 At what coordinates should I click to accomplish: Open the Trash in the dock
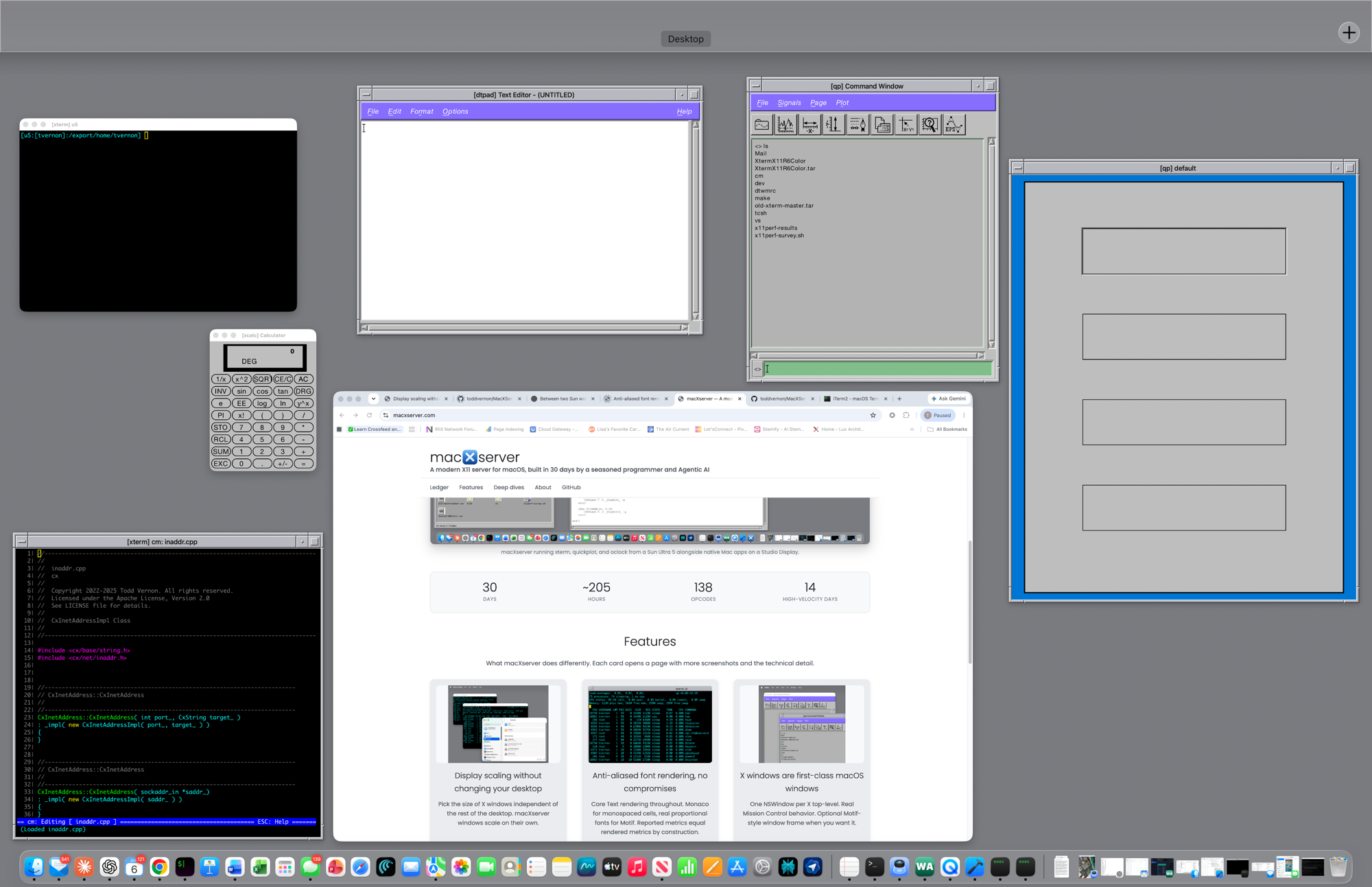(x=1338, y=867)
